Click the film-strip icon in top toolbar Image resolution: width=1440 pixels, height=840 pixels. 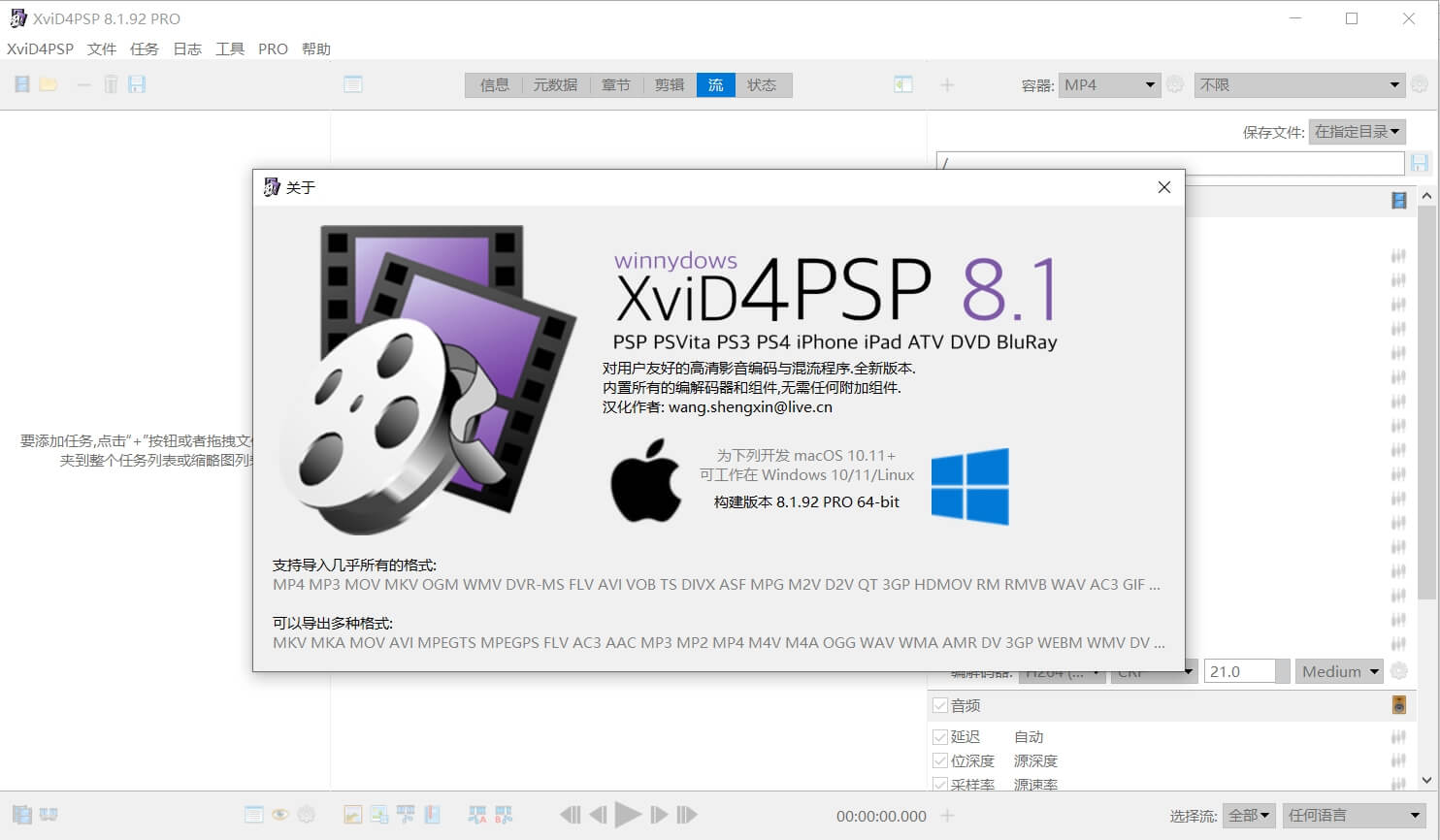[22, 84]
